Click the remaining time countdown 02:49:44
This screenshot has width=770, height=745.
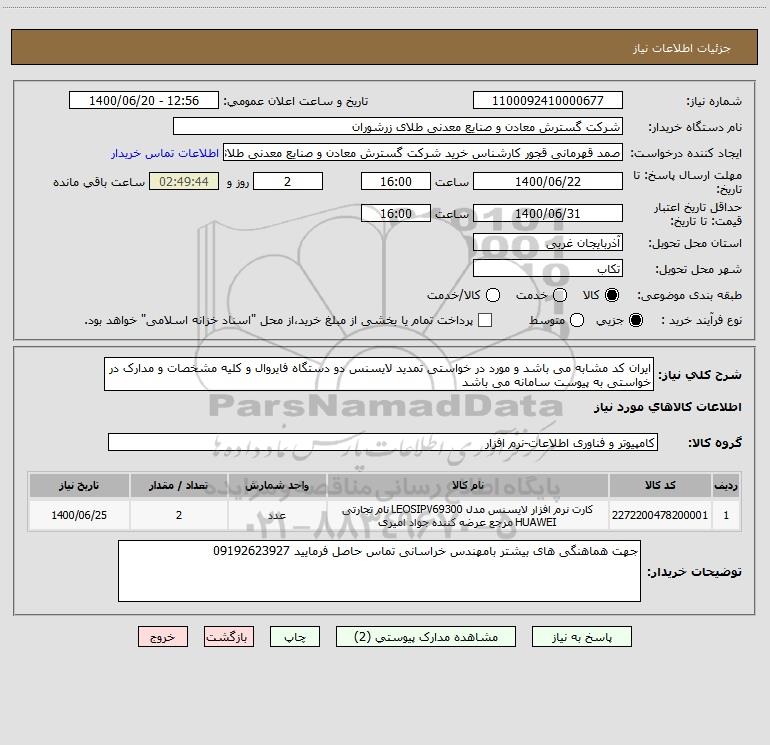[x=184, y=182]
